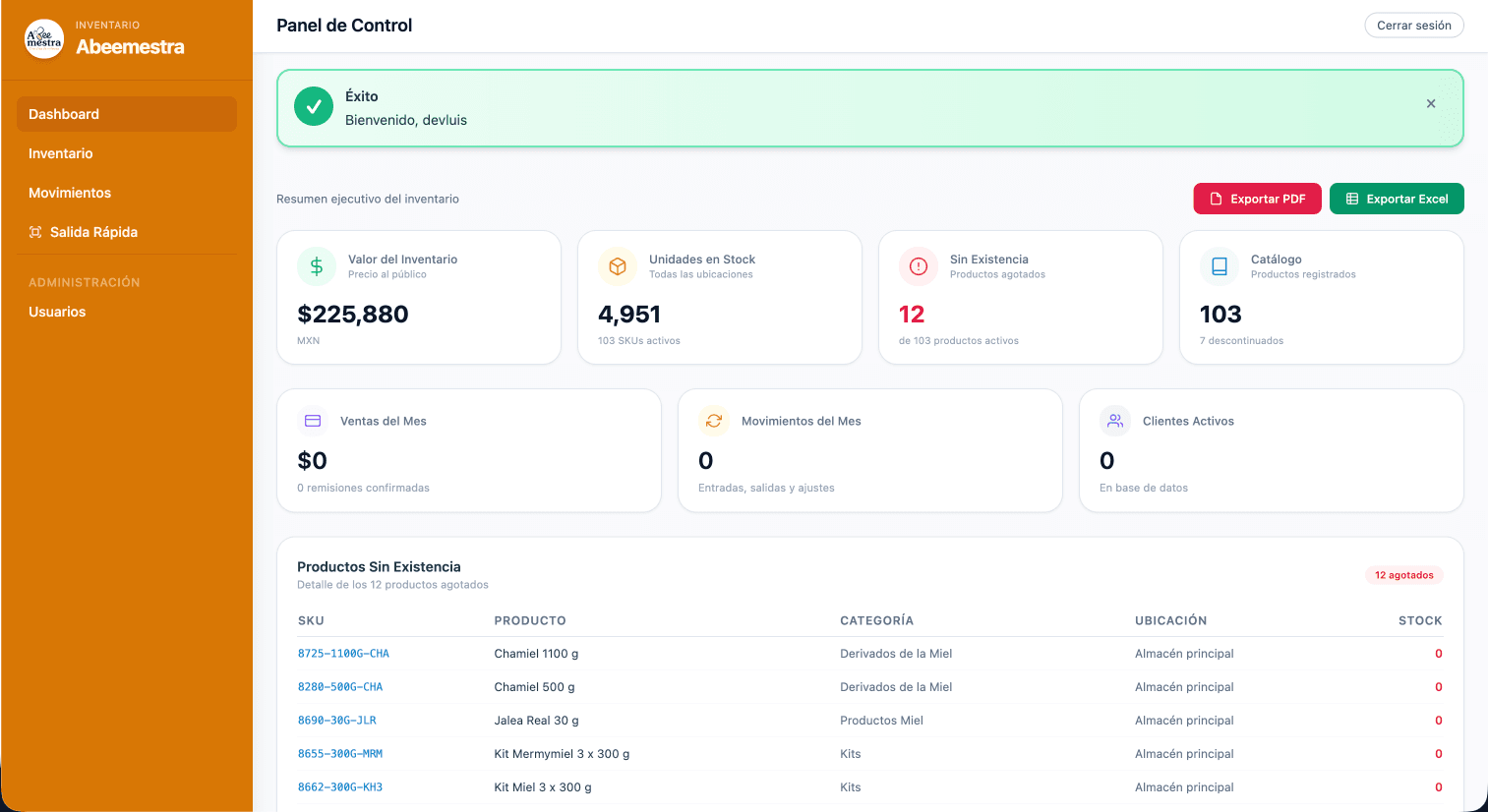The width and height of the screenshot is (1488, 812).
Task: Click the alert icon on Sin Existencia
Action: 919,266
